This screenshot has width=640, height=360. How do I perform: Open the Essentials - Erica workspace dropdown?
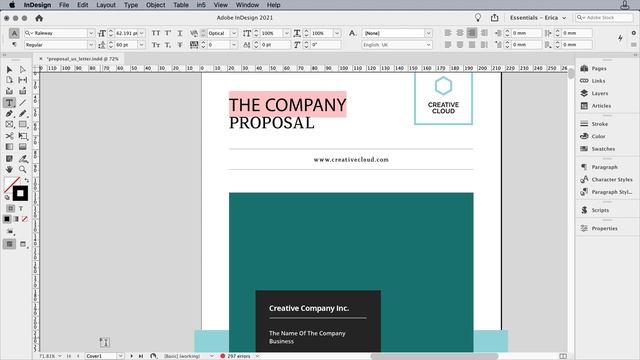pyautogui.click(x=538, y=18)
